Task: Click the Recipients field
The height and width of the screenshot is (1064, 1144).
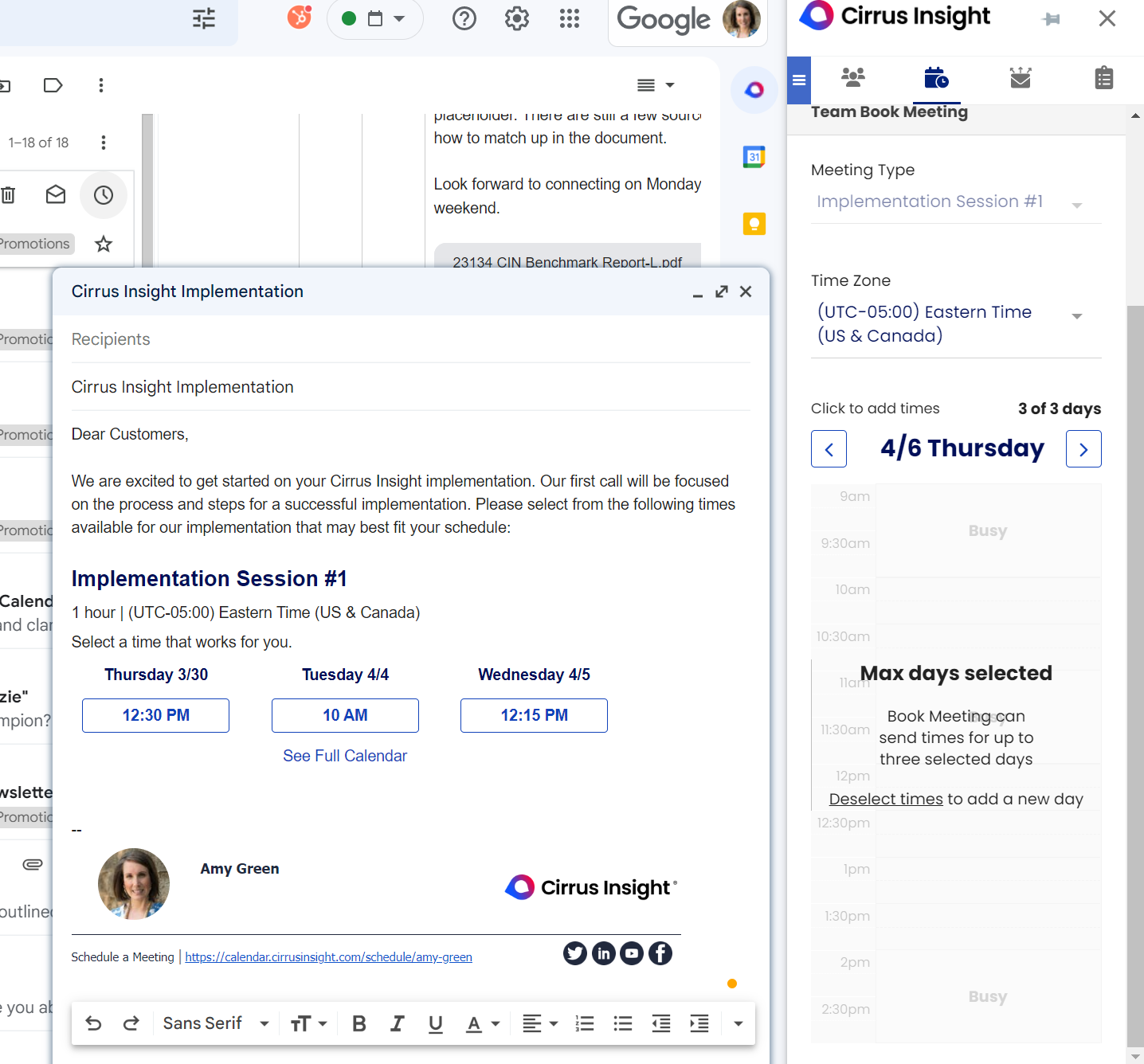Action: pos(410,339)
